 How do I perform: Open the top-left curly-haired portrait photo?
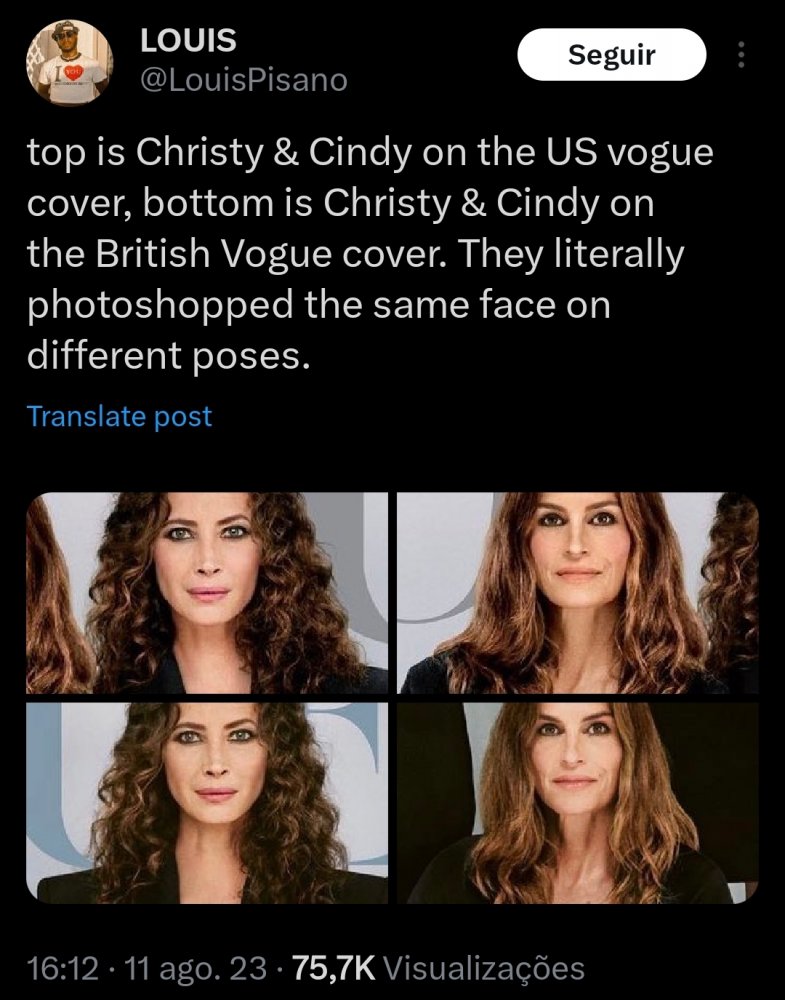point(207,592)
